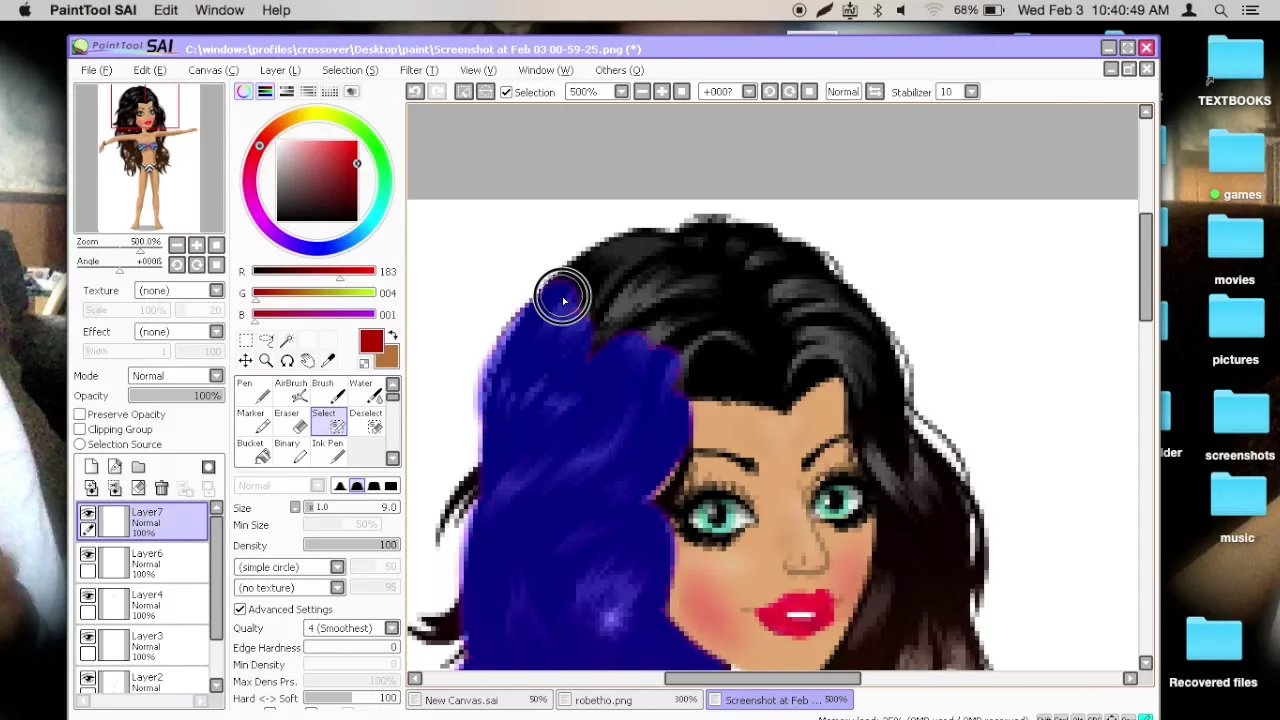Delete the selected layer with trash icon
Screen dimensions: 1280x720
pos(161,488)
